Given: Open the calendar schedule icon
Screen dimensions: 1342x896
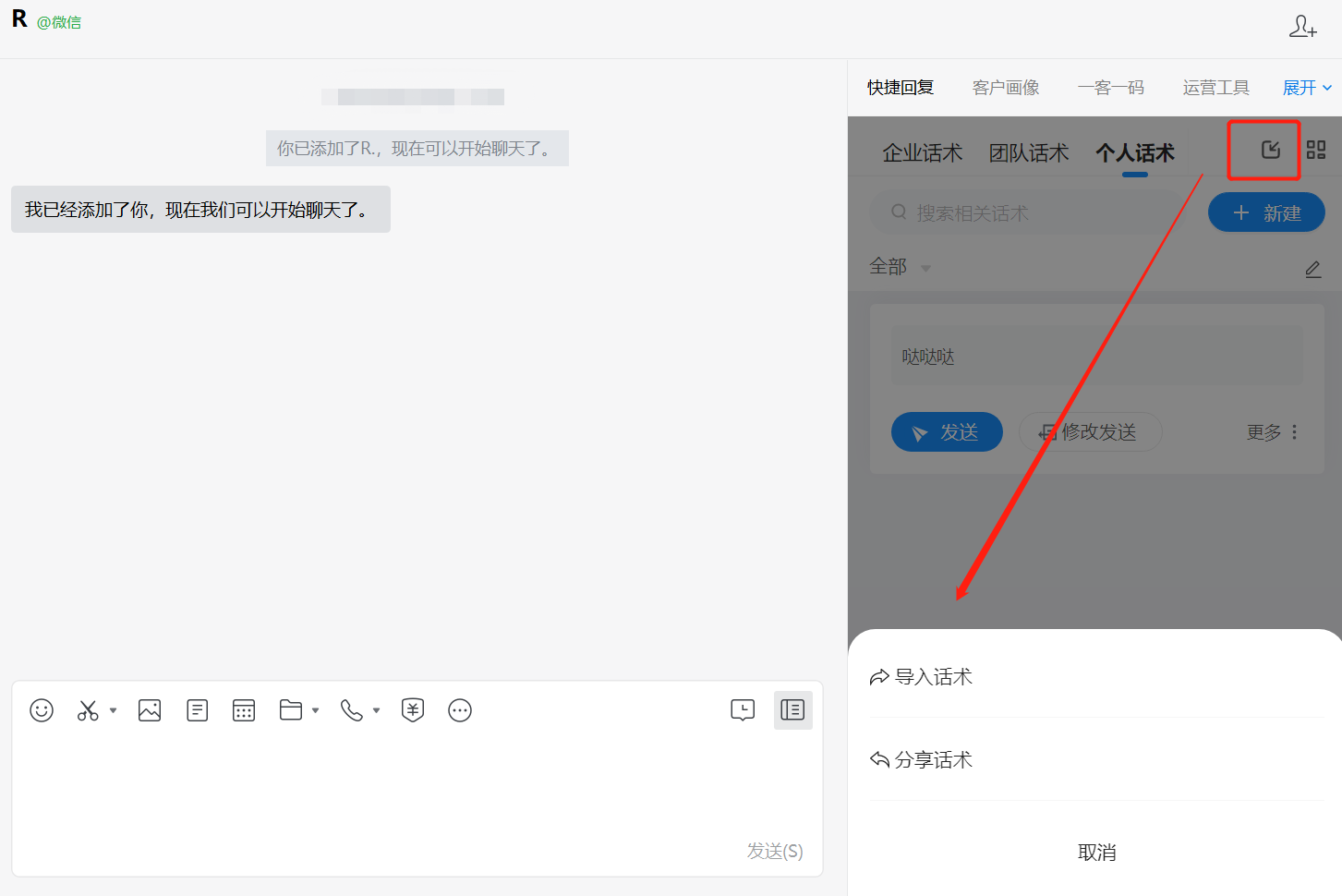Looking at the screenshot, I should pyautogui.click(x=244, y=710).
